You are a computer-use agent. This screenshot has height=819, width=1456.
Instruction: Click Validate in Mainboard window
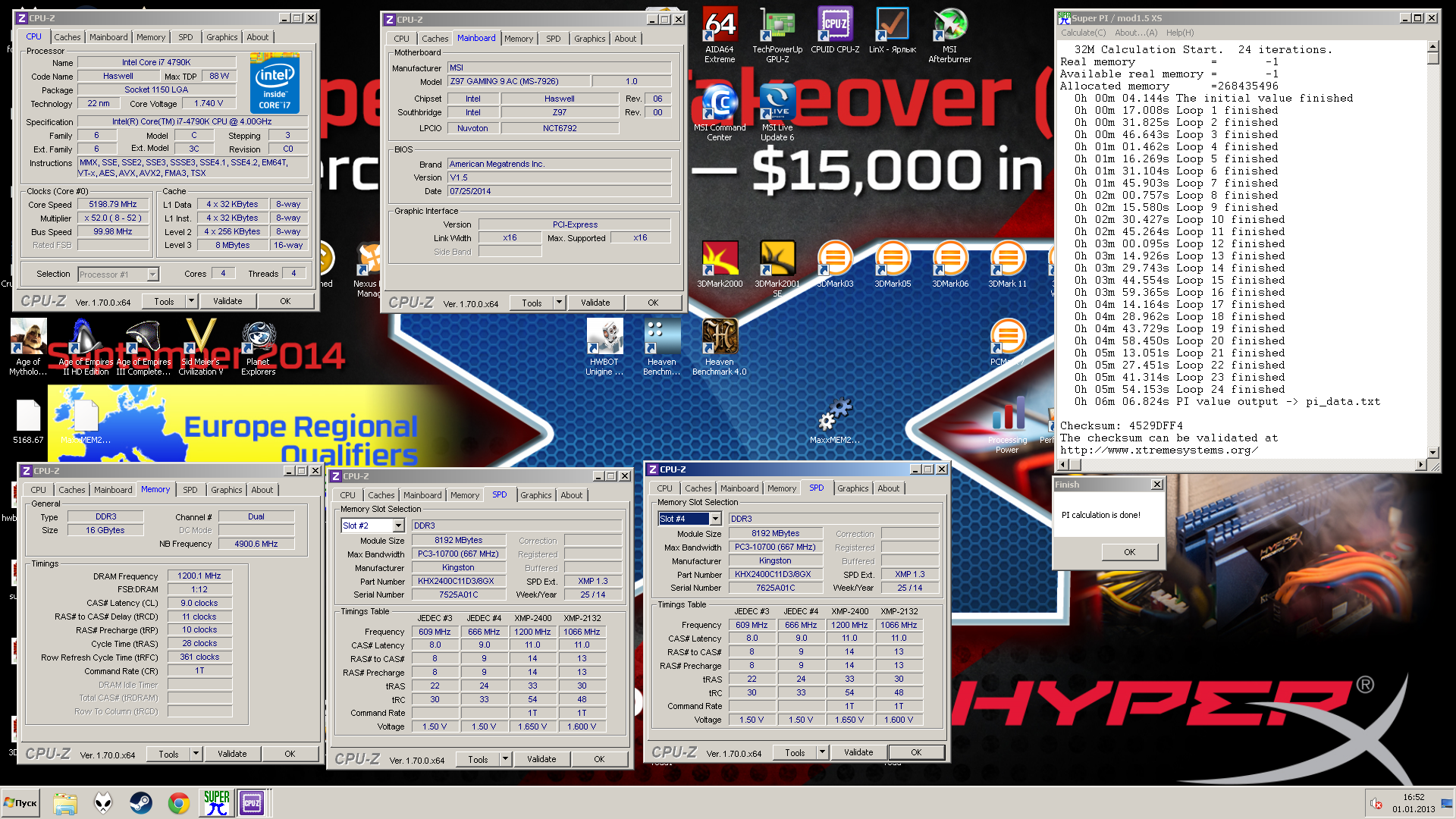[595, 303]
